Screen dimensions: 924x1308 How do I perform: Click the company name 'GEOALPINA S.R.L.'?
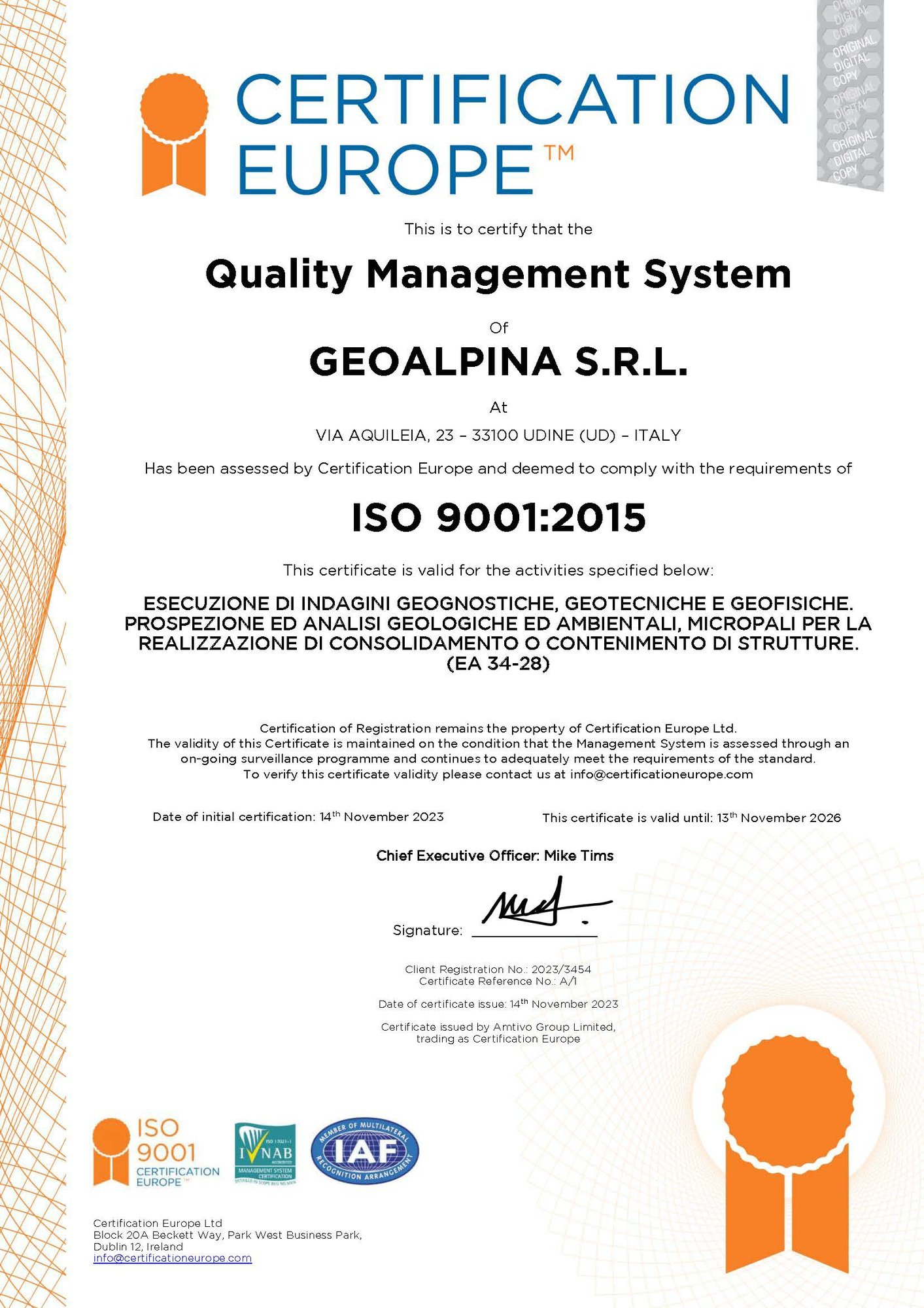(498, 362)
